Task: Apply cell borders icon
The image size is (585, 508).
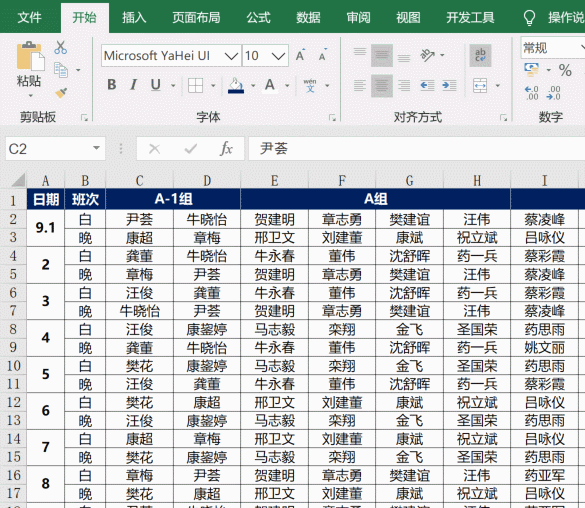Action: (195, 85)
